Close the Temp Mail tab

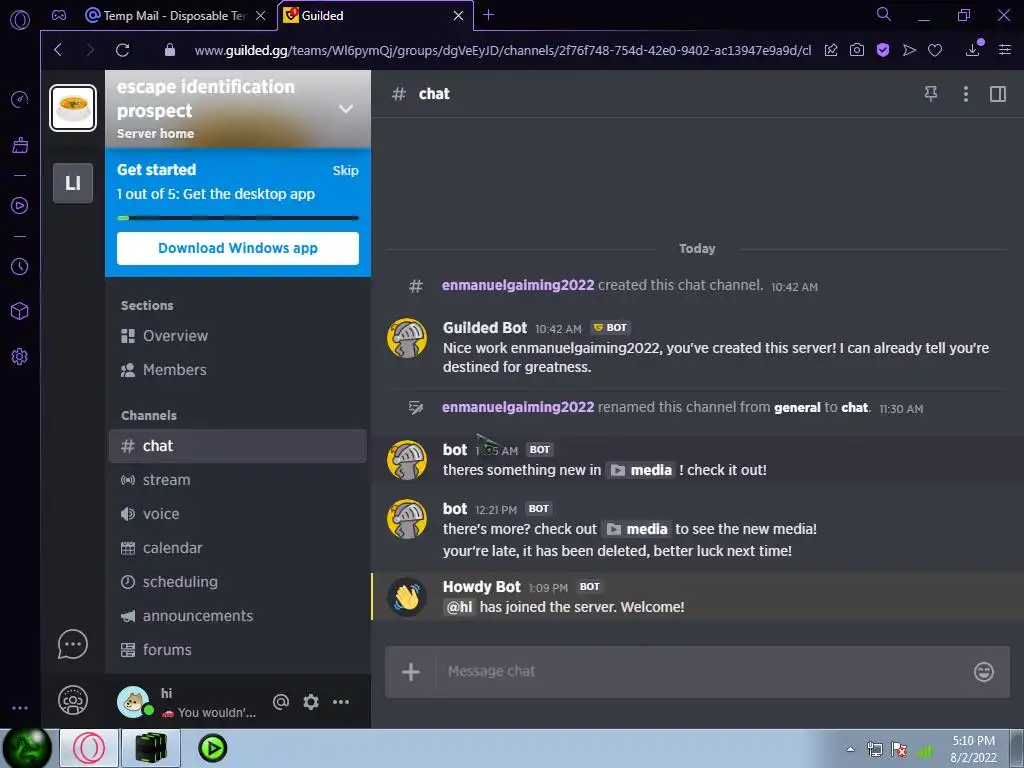coord(261,16)
